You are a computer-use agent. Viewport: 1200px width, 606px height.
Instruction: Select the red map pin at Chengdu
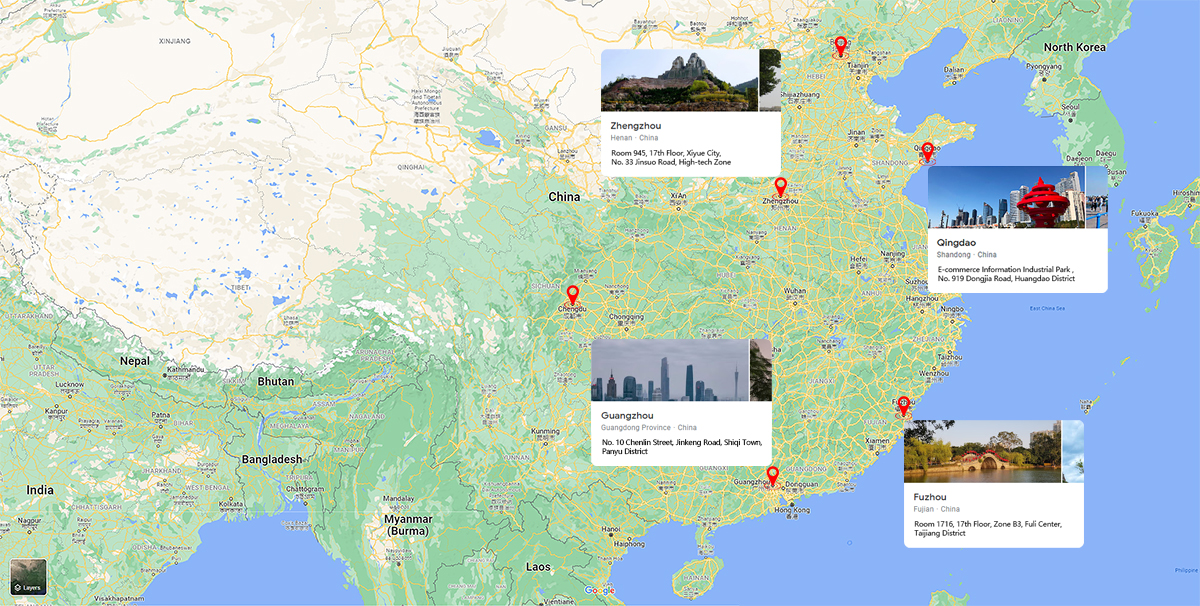coord(573,294)
